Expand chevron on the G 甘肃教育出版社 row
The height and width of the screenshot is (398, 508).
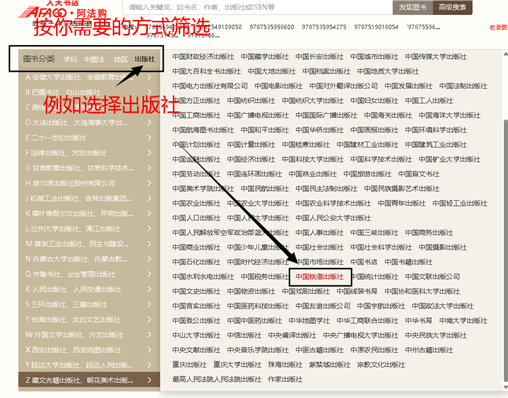149,168
